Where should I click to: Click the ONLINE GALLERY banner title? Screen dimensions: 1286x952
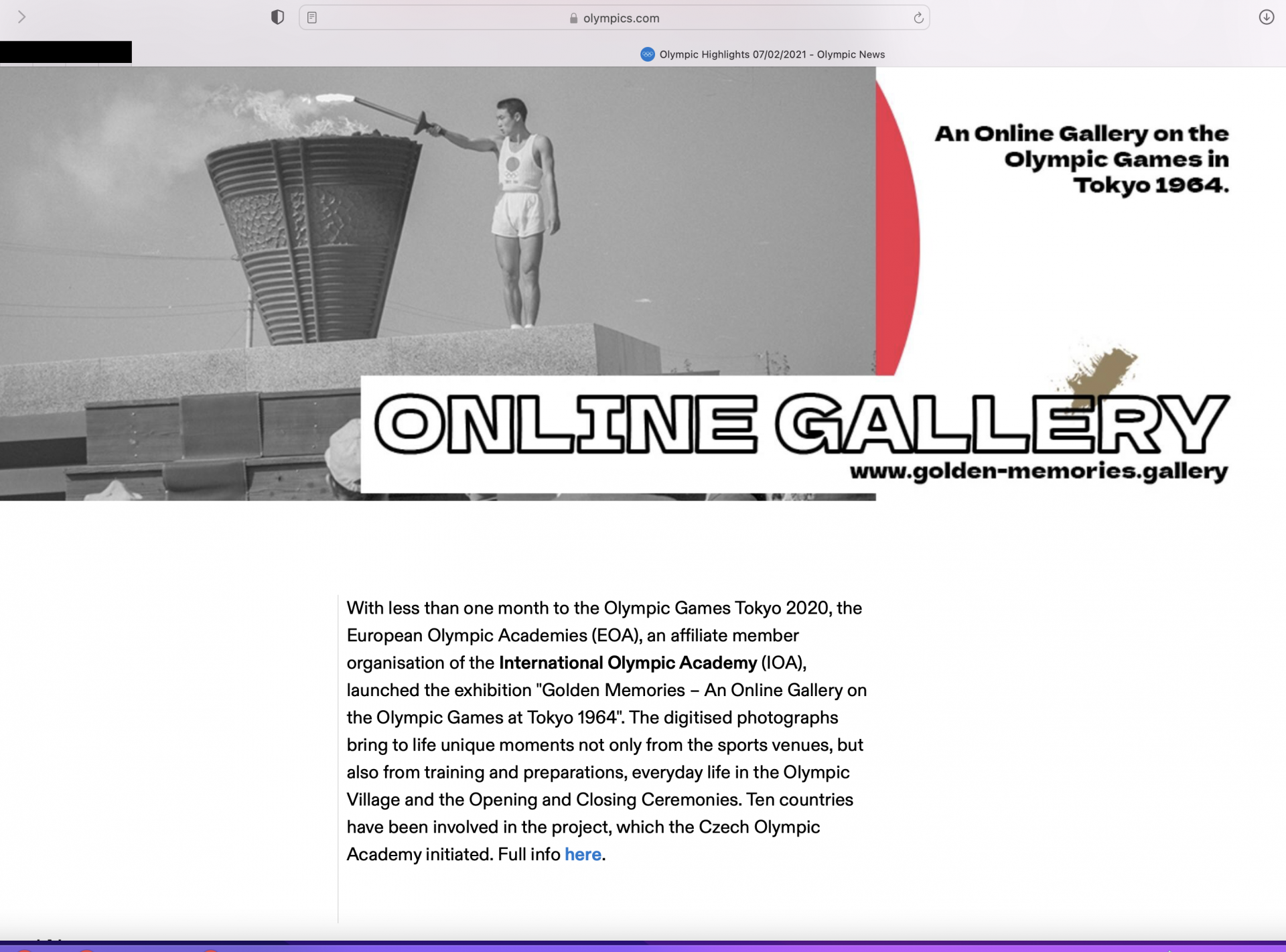click(x=802, y=425)
